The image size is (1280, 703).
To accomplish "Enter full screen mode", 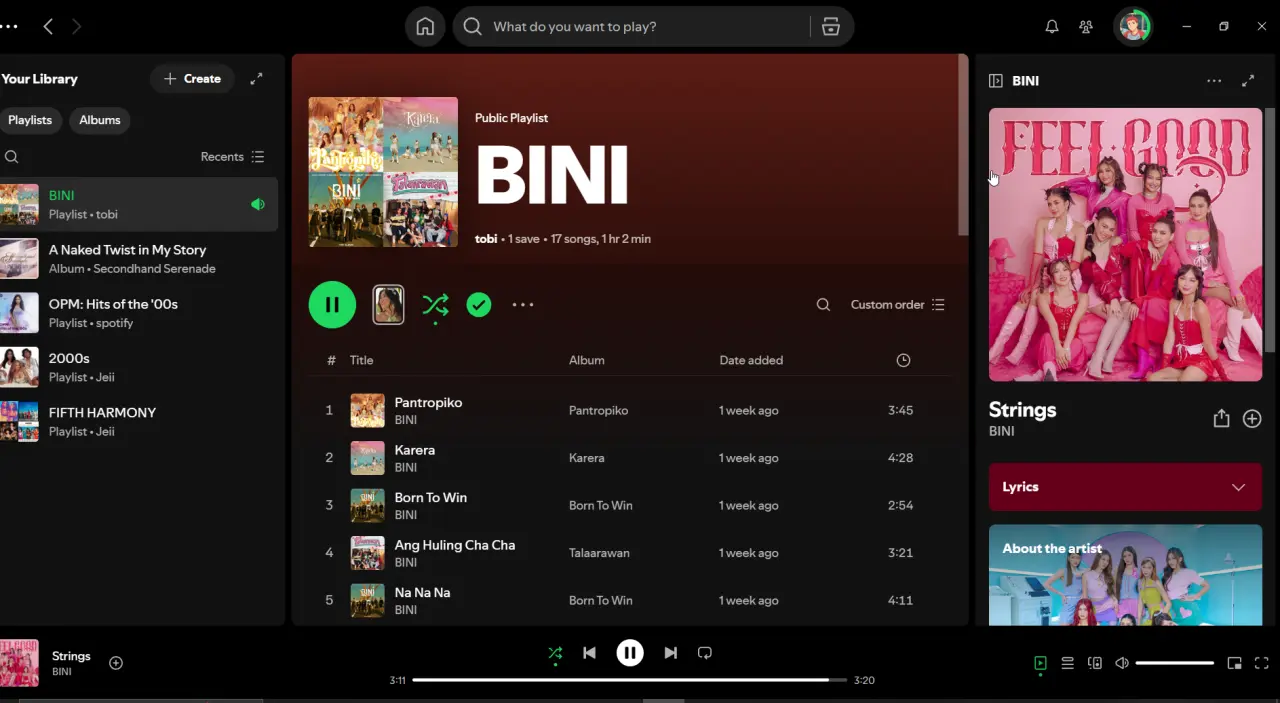I will click(x=1262, y=663).
